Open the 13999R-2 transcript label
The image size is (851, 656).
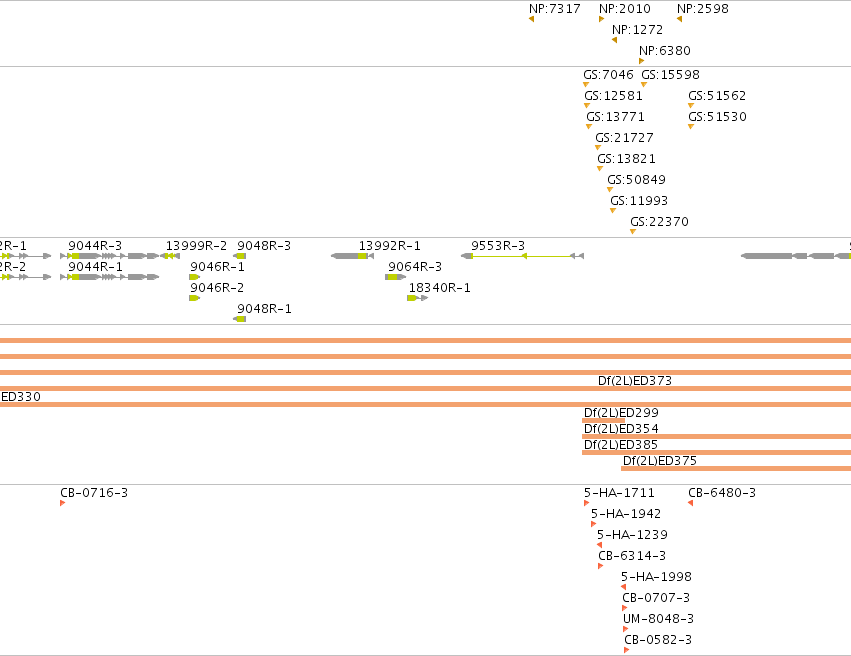point(196,246)
